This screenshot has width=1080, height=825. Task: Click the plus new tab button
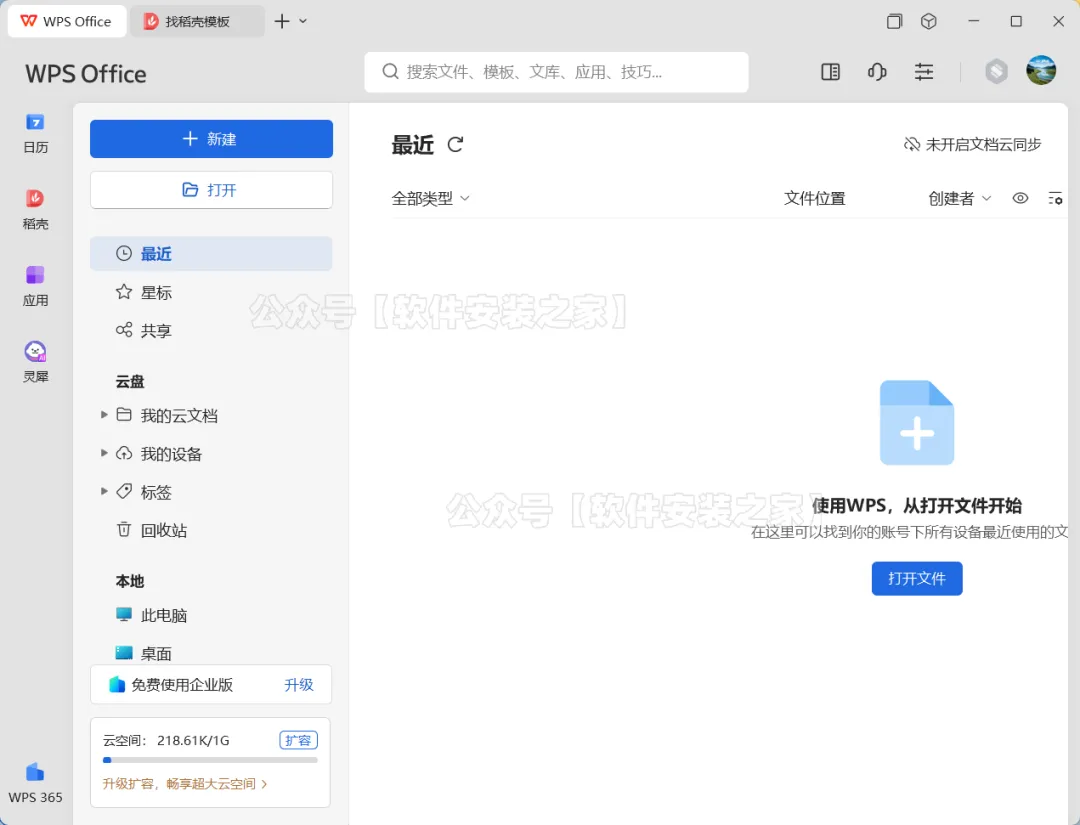pos(282,21)
